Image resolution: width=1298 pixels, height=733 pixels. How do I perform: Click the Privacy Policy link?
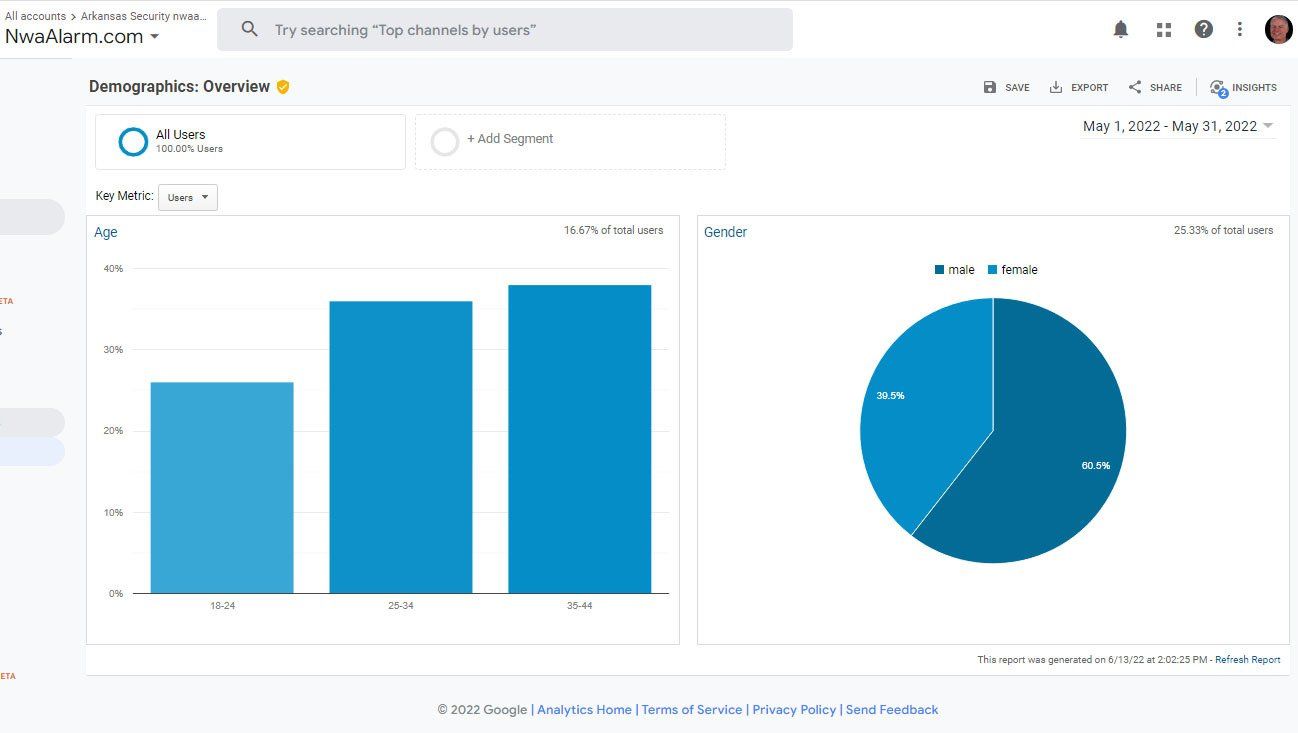793,710
